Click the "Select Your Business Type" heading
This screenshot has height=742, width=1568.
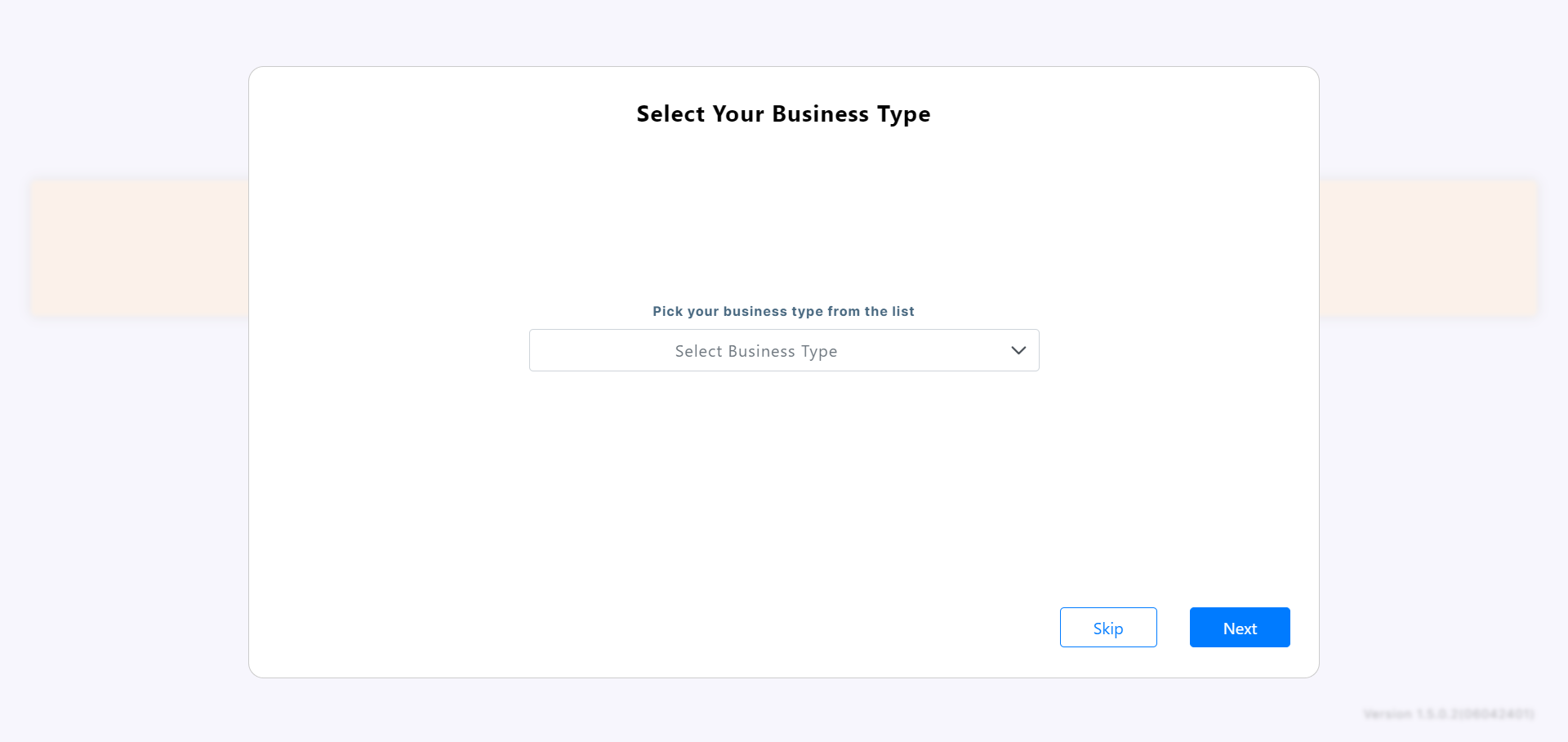[x=783, y=114]
